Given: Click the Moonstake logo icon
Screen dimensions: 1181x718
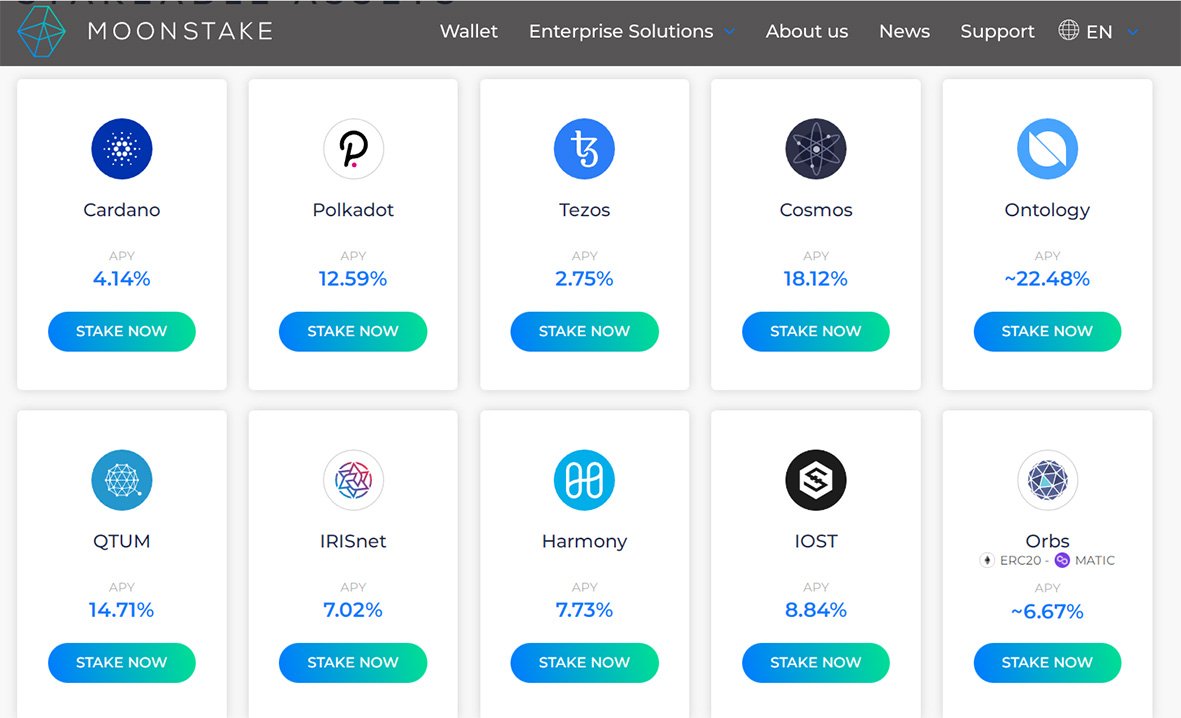Looking at the screenshot, I should (x=41, y=31).
